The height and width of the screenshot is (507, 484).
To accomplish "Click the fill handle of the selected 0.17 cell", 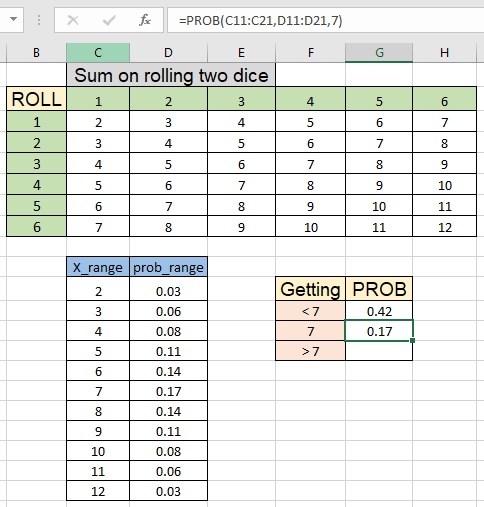I will [413, 340].
